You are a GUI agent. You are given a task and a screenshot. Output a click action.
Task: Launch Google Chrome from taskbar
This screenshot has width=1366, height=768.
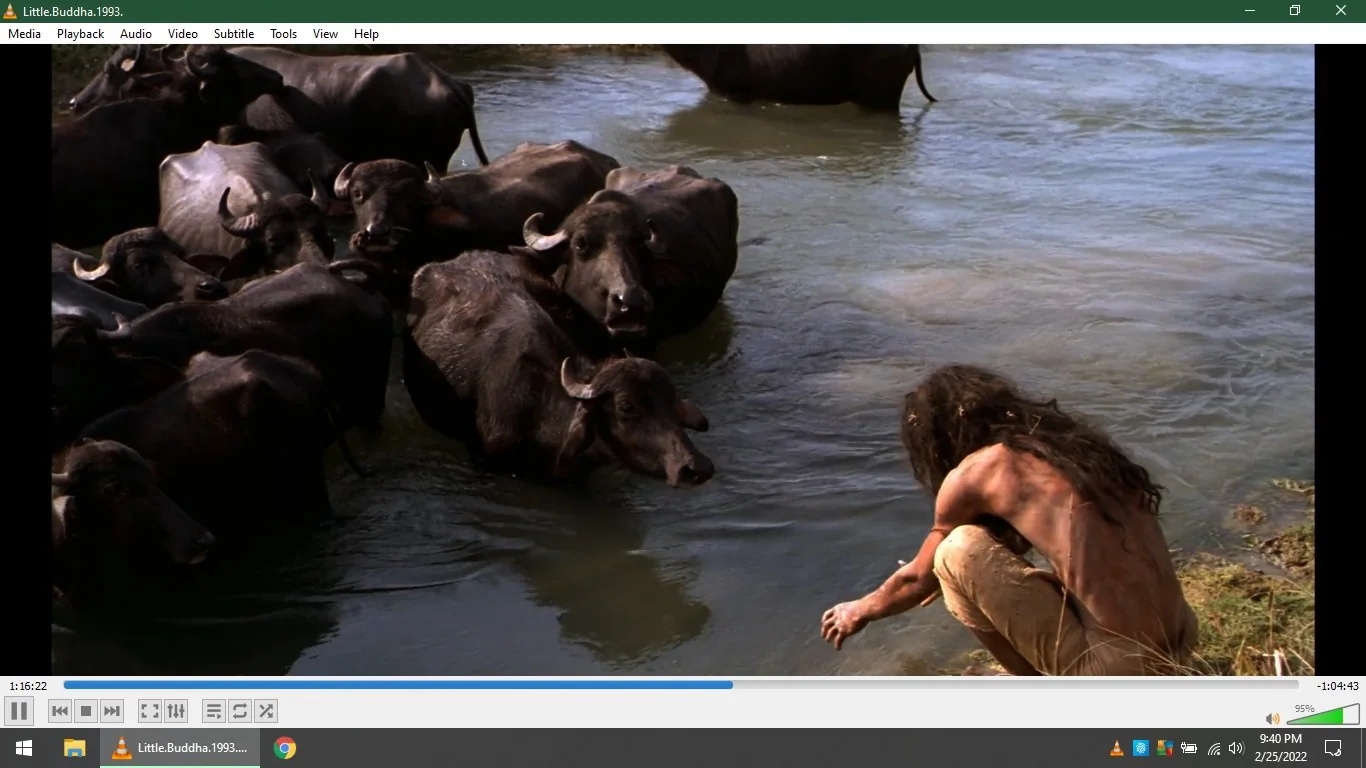(285, 748)
